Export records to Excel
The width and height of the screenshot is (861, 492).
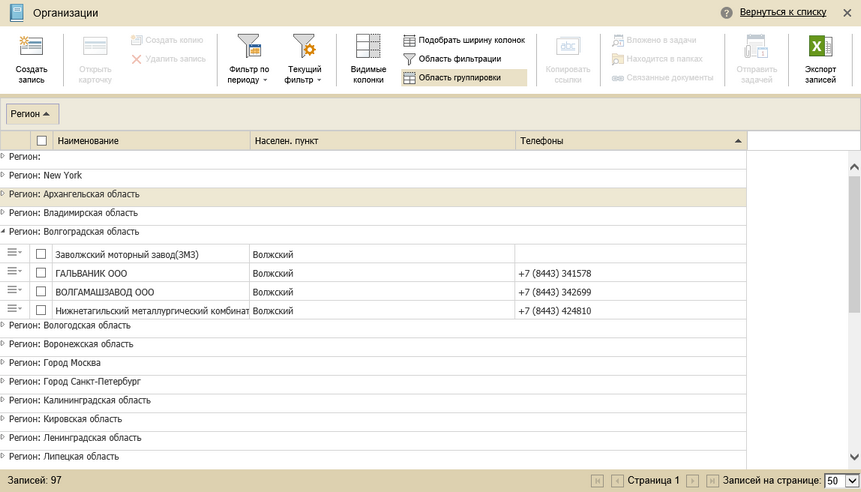(820, 47)
